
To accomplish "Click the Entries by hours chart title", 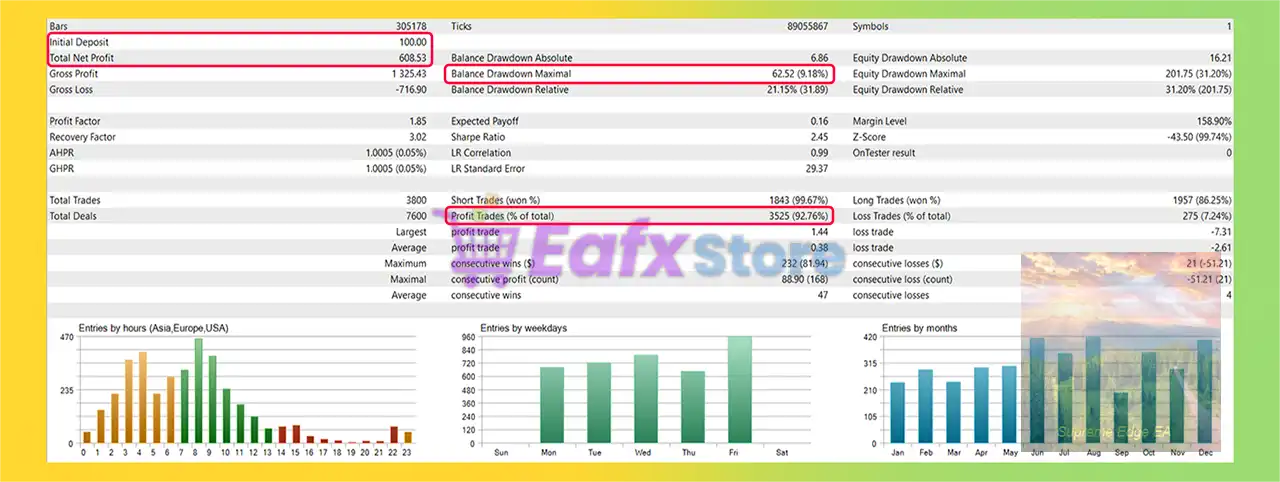I will (154, 328).
